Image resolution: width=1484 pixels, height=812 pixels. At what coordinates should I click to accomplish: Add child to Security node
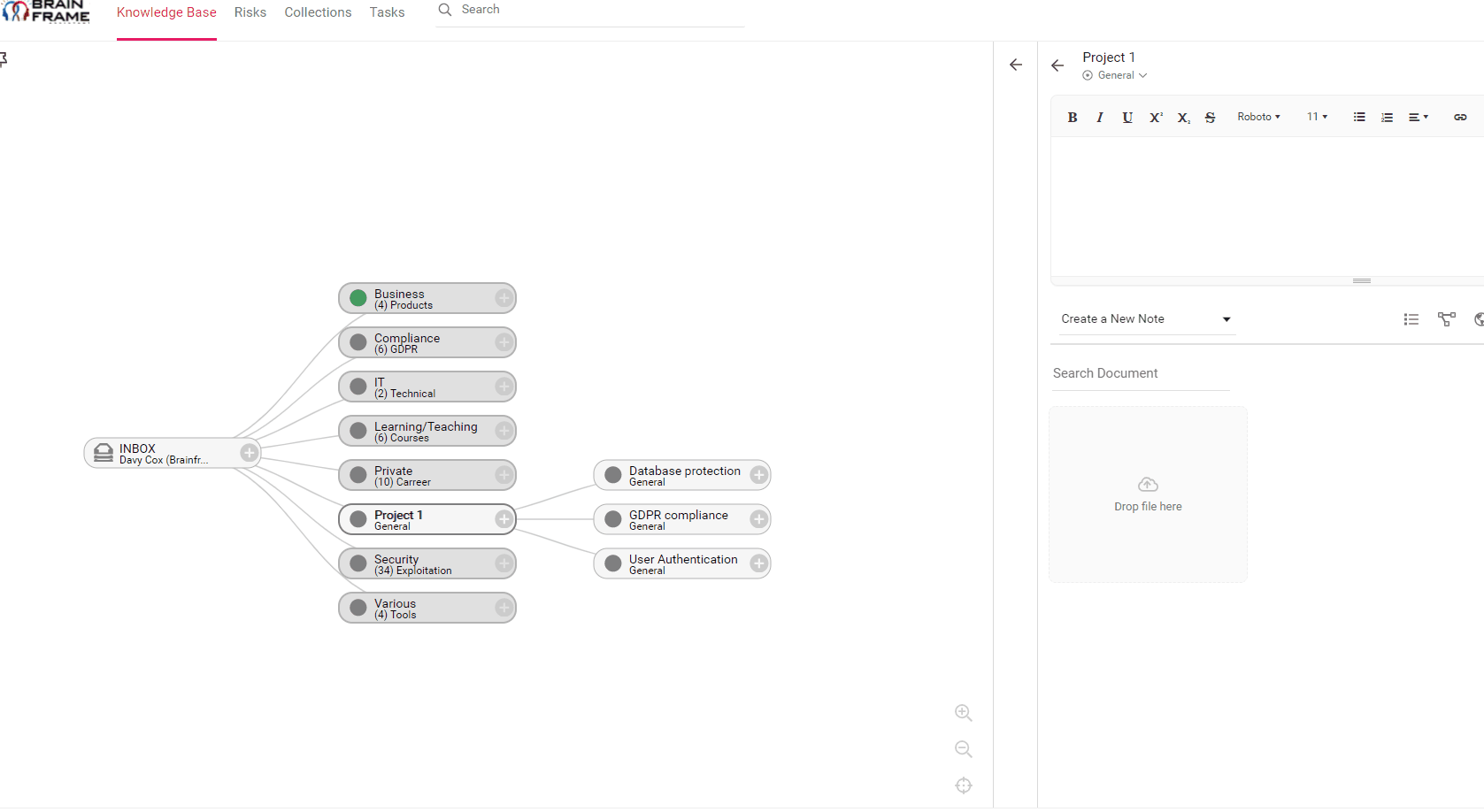pyautogui.click(x=504, y=563)
